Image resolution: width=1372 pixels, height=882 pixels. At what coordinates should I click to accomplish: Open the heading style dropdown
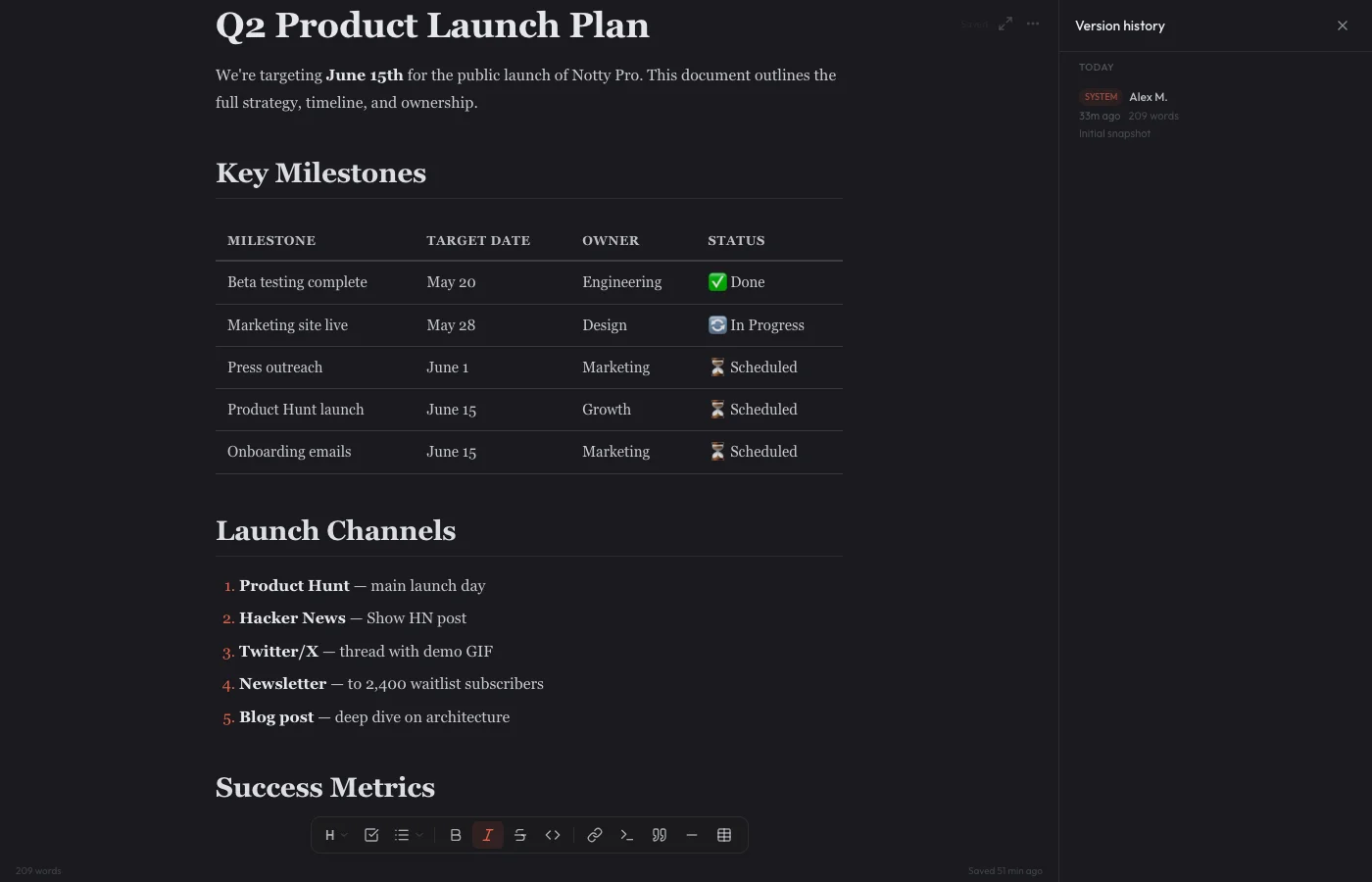click(x=335, y=835)
